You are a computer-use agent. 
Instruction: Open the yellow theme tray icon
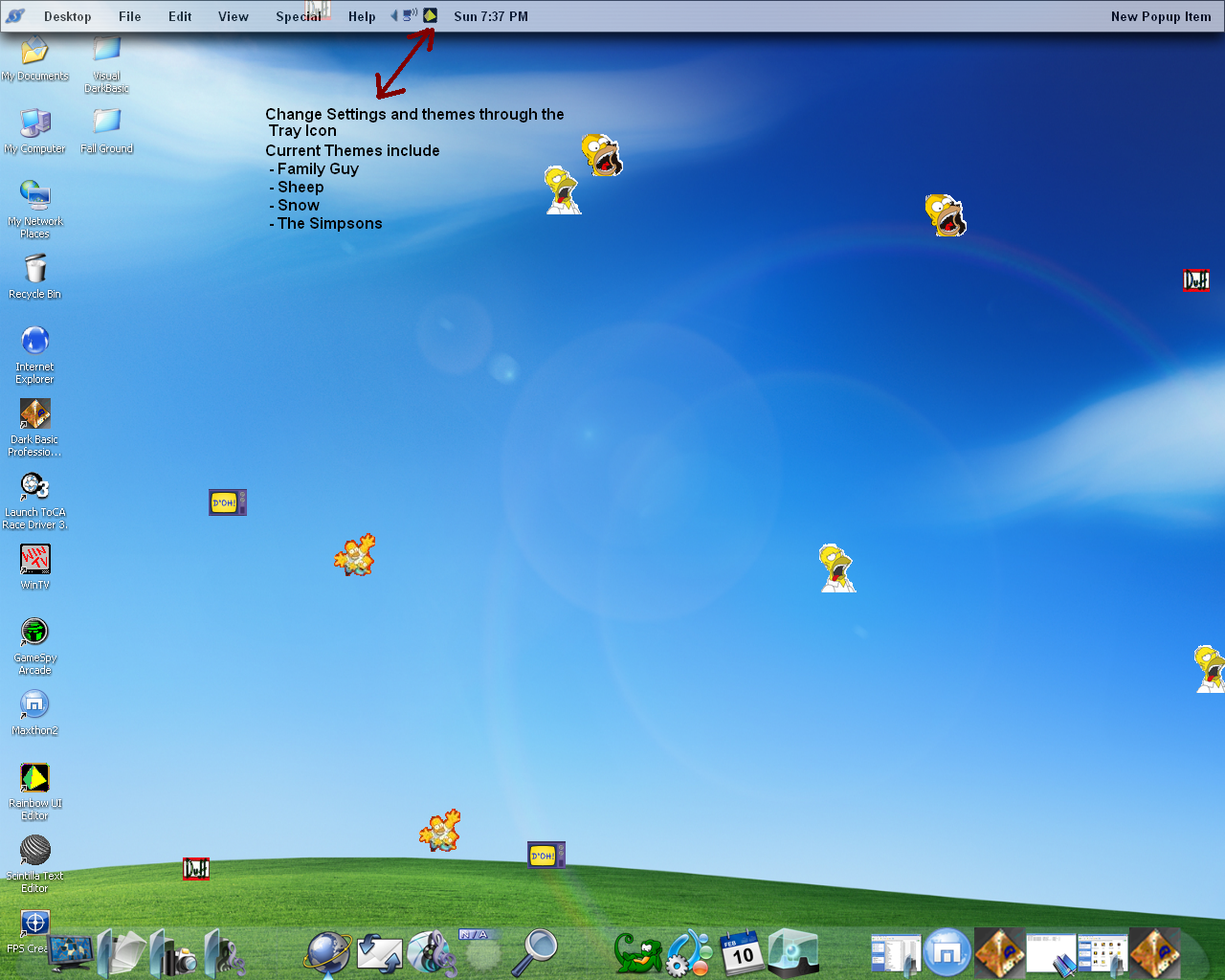431,15
